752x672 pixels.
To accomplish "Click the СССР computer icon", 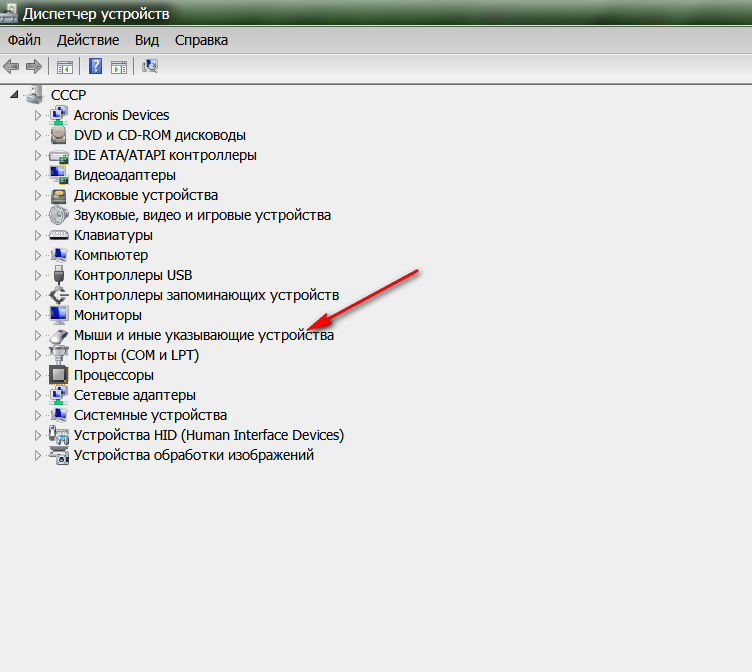I will pyautogui.click(x=35, y=94).
